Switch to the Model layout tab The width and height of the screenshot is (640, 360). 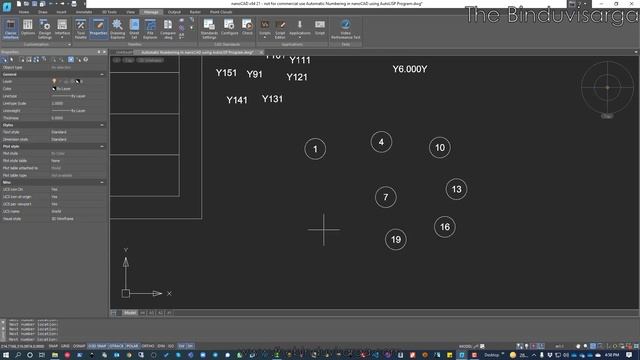(x=130, y=313)
